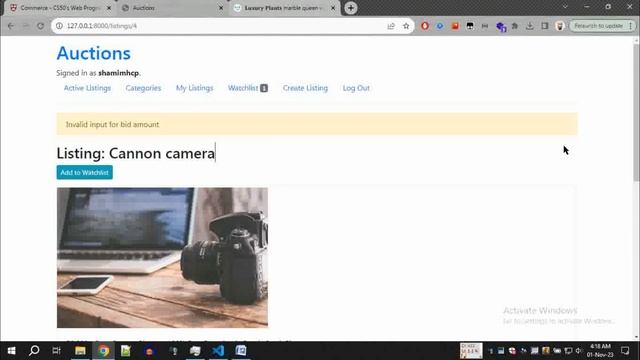Open Create Listing nav link
Viewport: 640px width, 360px height.
pyautogui.click(x=305, y=88)
